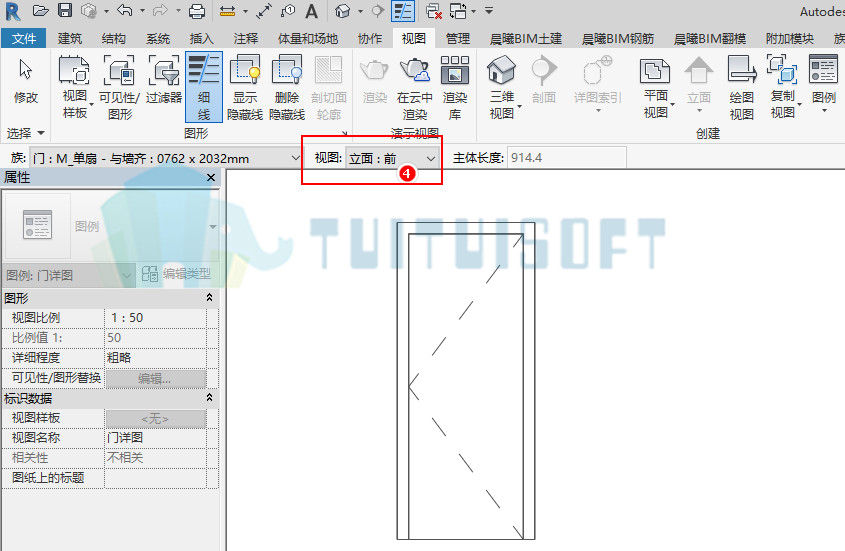Screen dimensions: 845x551
Task: Click 详细程度 value 粗略
Action: pos(155,357)
